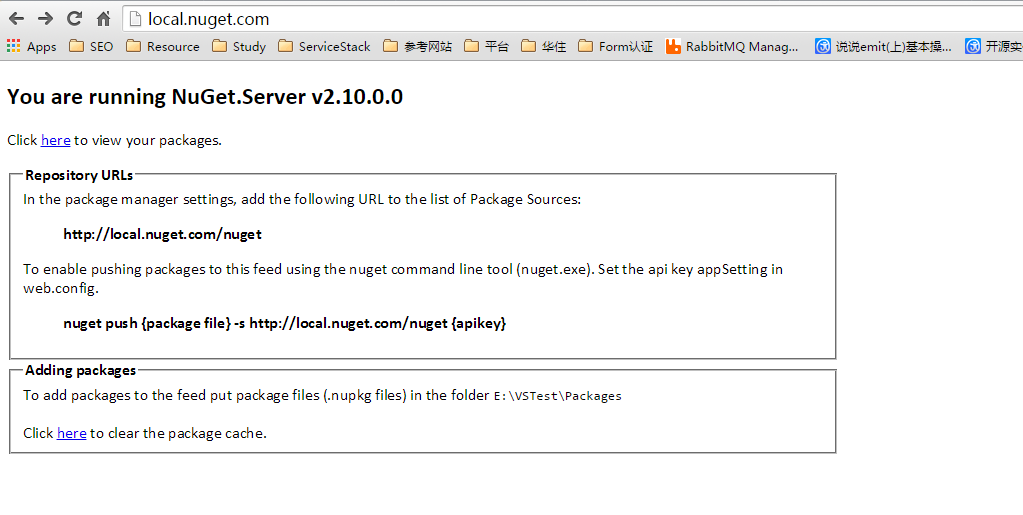Open the SEO bookmark folder
1023x515 pixels.
[x=91, y=46]
